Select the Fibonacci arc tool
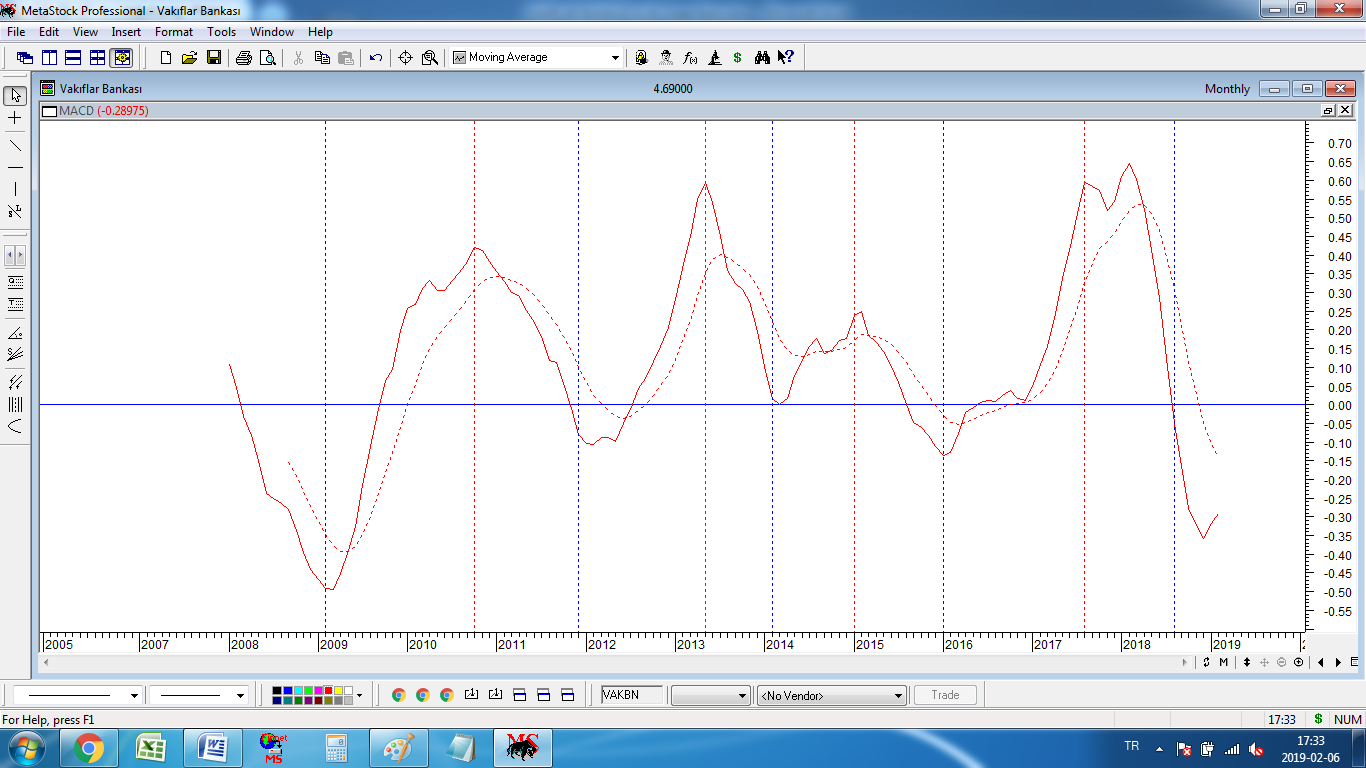Screen dimensions: 1366x768 tap(15, 427)
